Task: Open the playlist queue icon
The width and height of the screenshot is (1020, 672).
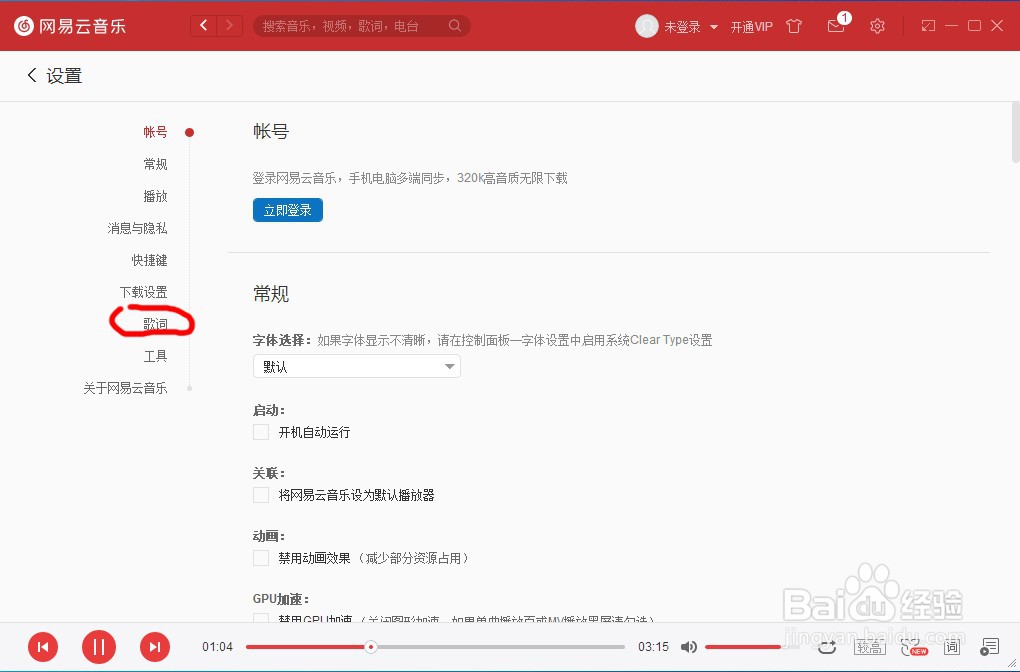Action: coord(989,647)
